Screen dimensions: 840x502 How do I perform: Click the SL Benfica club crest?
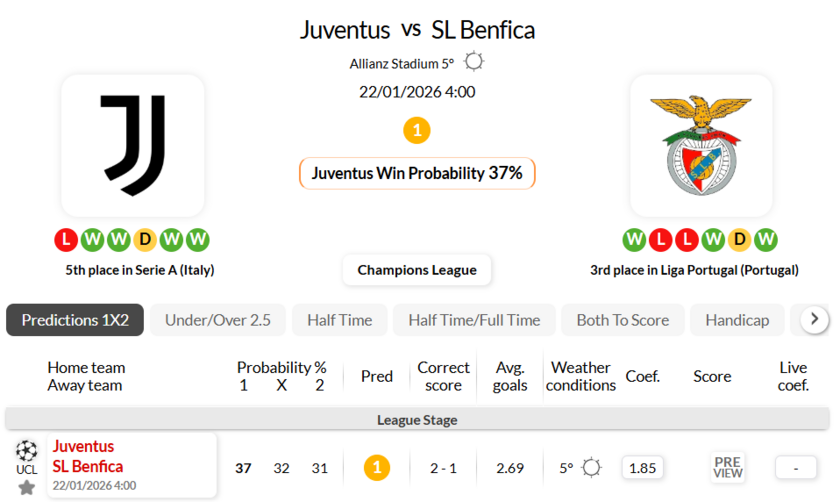tap(701, 146)
